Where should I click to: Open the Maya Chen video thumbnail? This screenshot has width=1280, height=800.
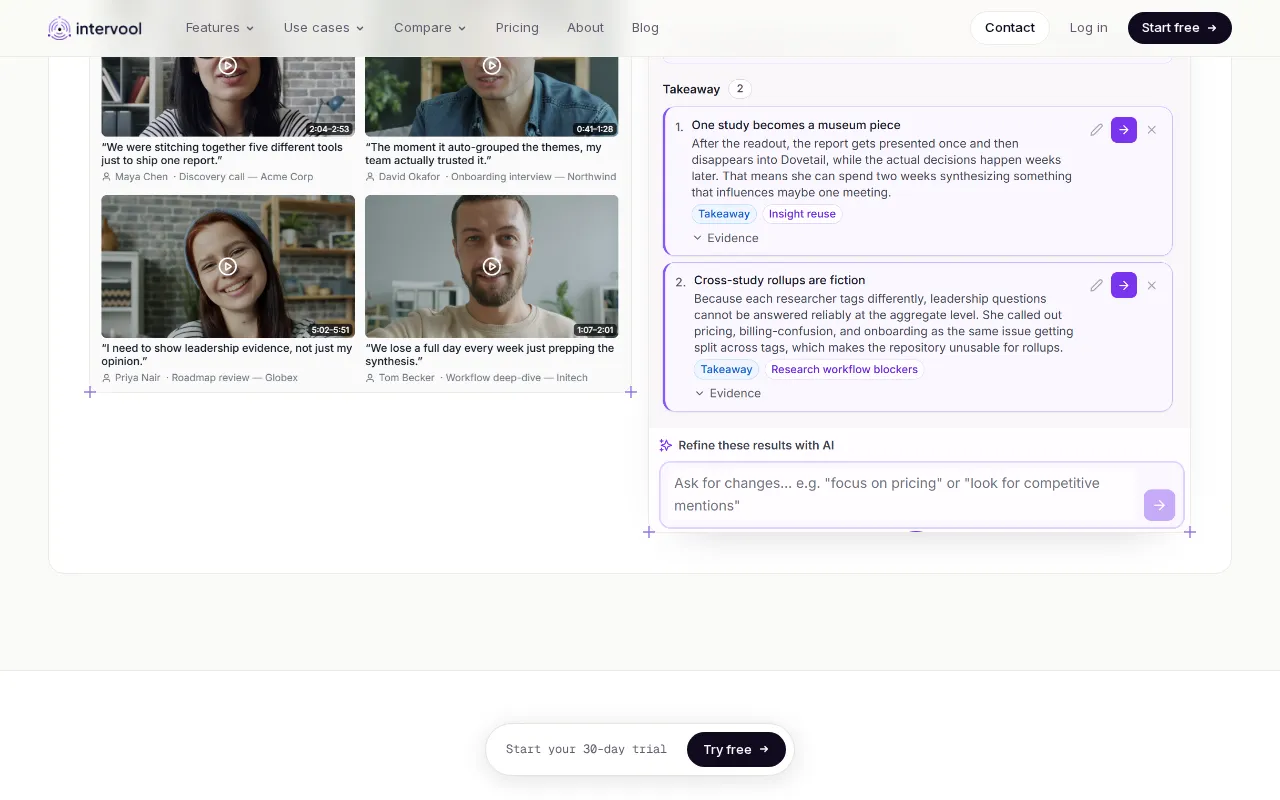coord(228,96)
